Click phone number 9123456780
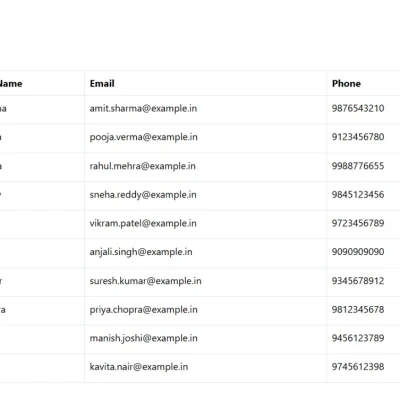The width and height of the screenshot is (400, 400). tap(358, 137)
